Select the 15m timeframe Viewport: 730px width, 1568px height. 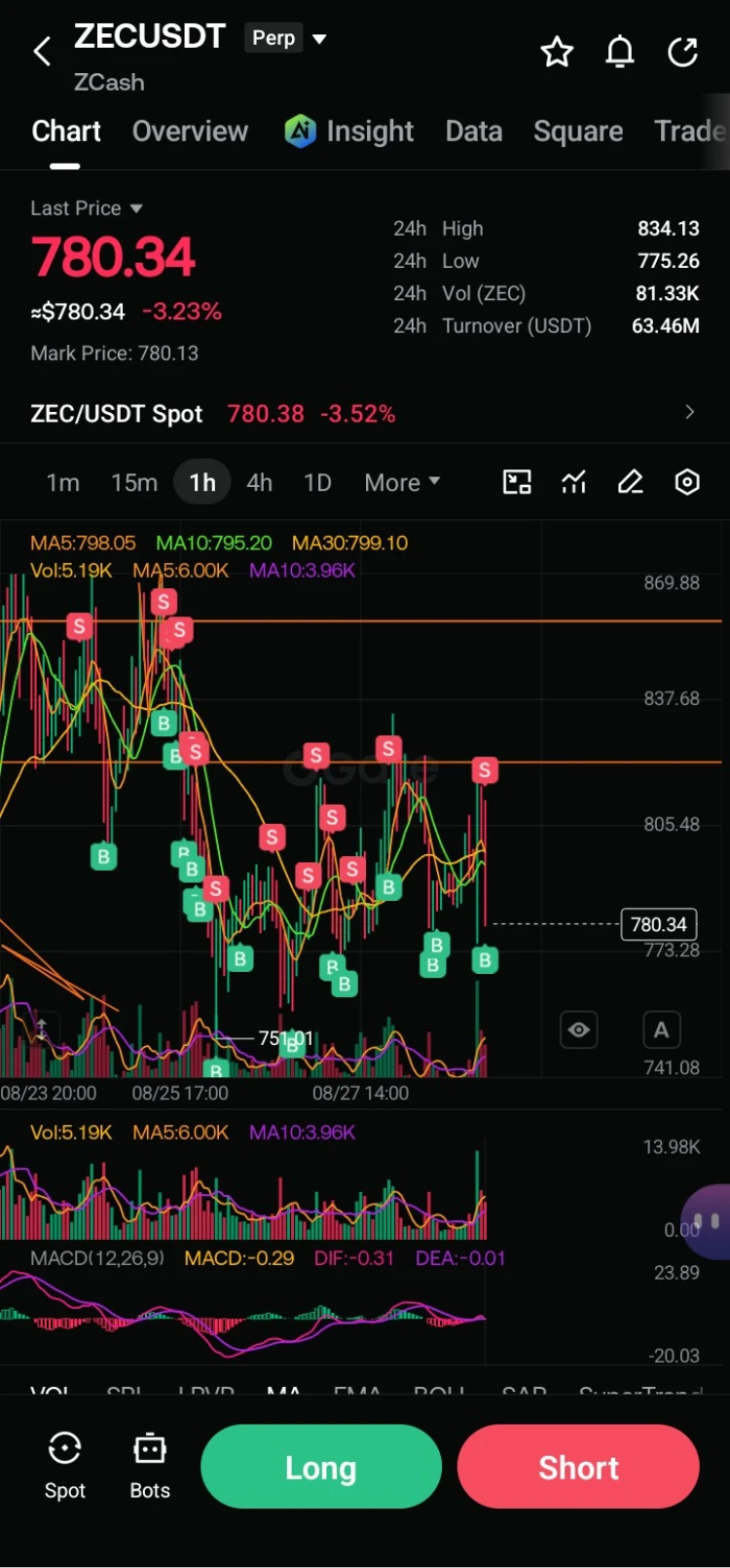click(x=134, y=482)
